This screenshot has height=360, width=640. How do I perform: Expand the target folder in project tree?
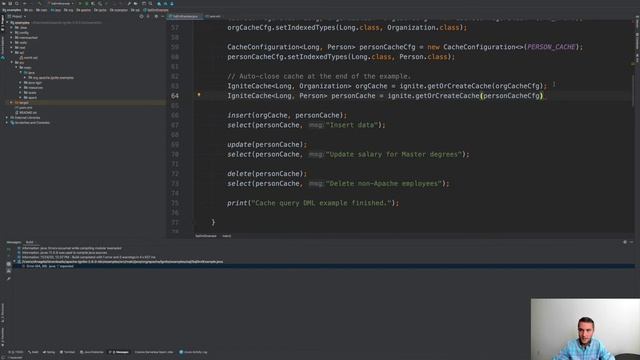coord(11,102)
